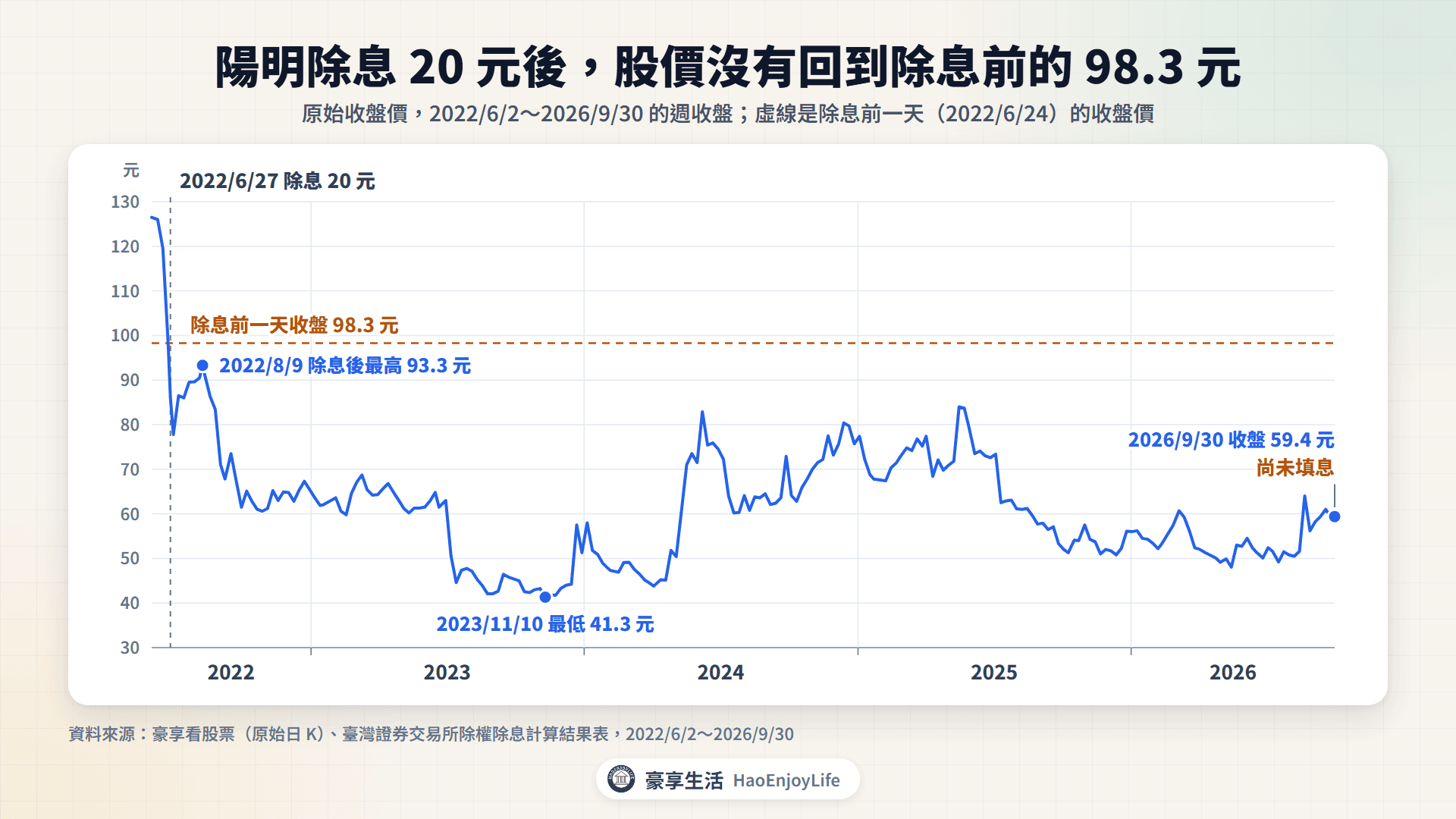
Task: Click the annotation 2022/8/9 除息後最高 93.3 元
Action: pos(345,366)
